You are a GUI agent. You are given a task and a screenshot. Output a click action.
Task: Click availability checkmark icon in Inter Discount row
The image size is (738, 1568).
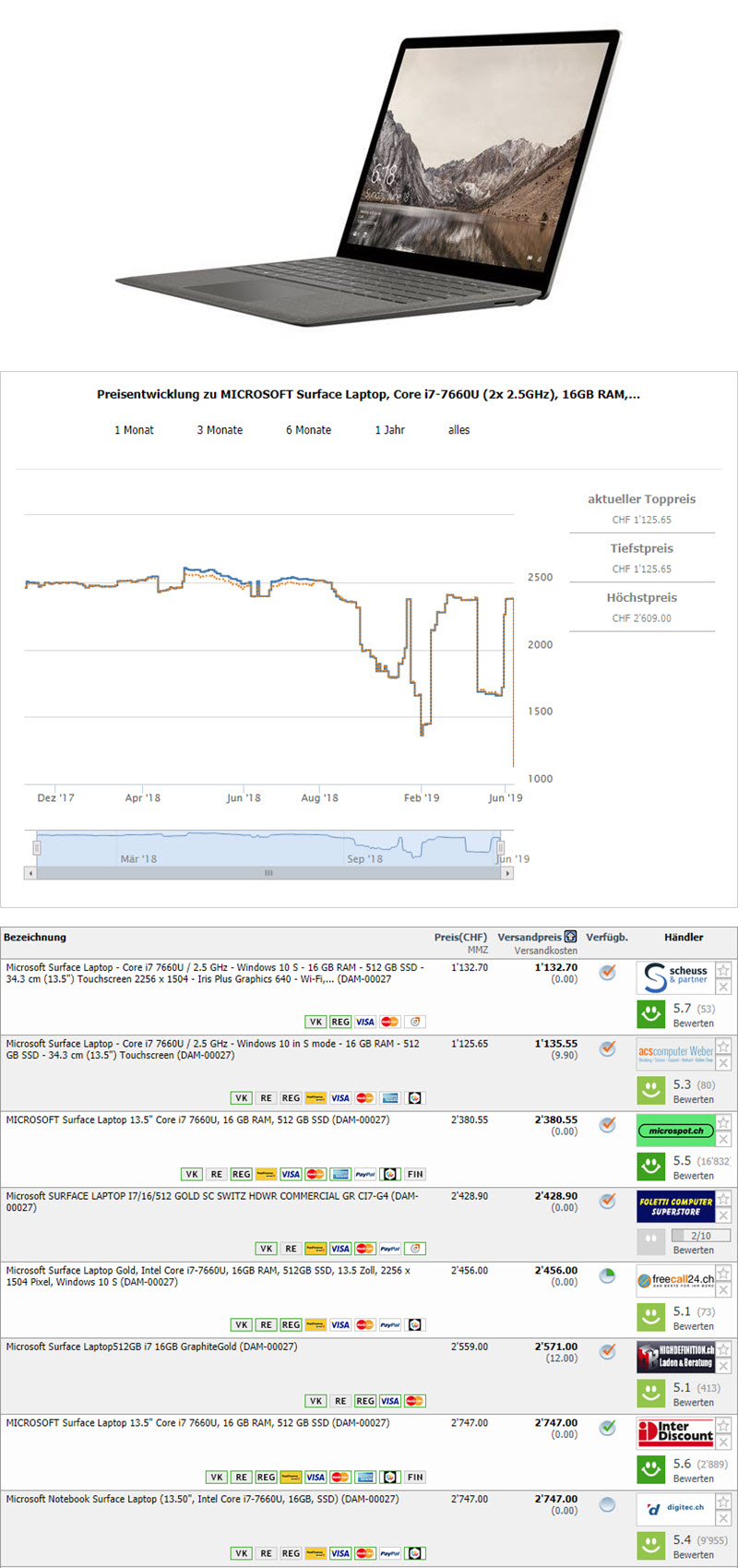(x=607, y=1428)
